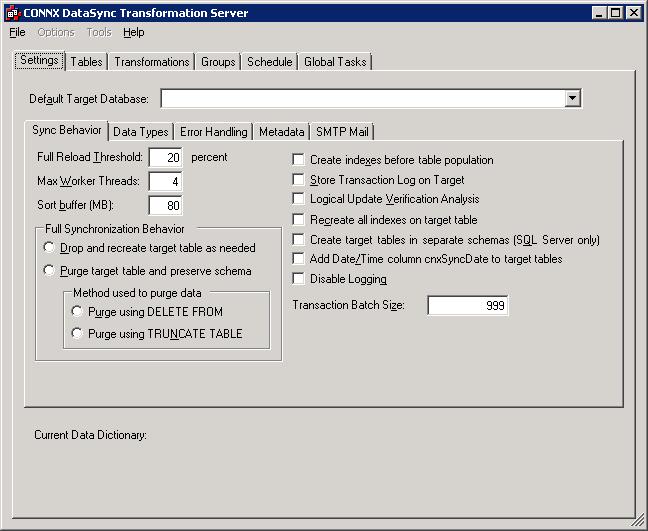Focus the Full Reload Threshold field

point(165,157)
